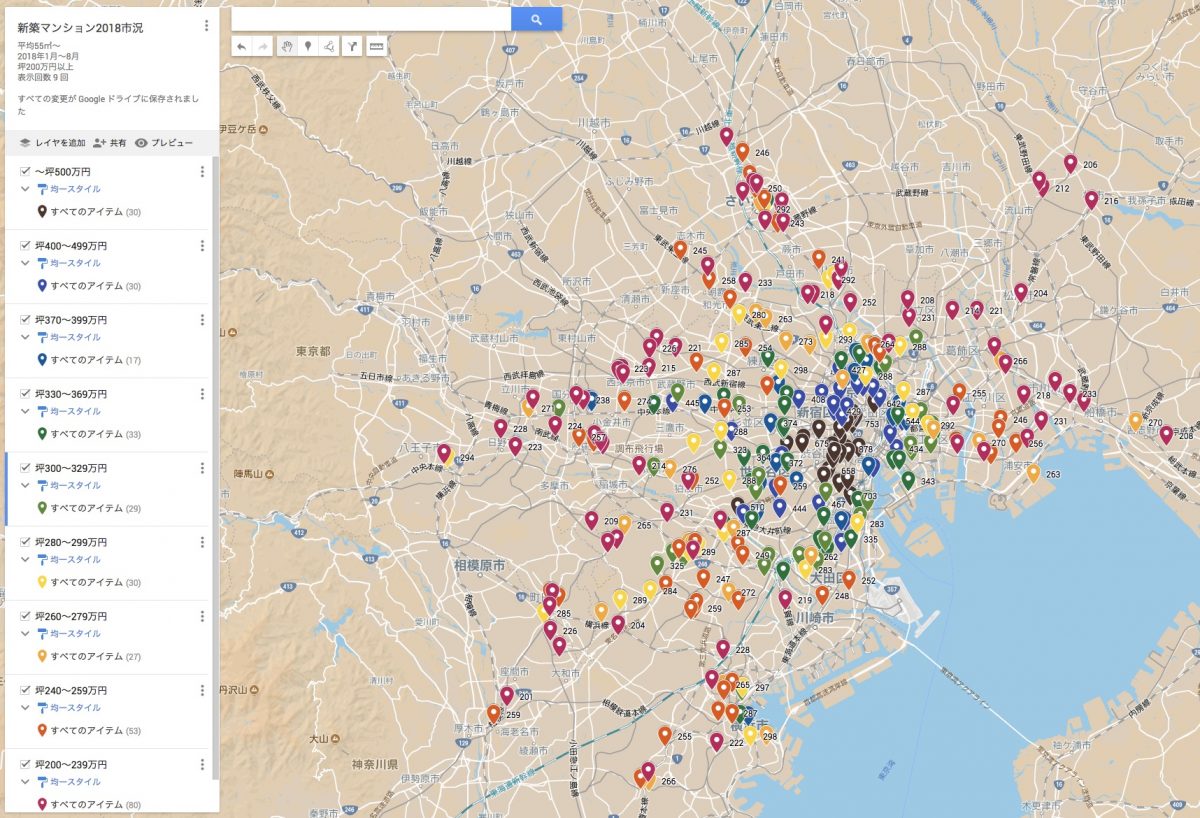Click the magenta map pin labeled 206
Screen dimensions: 1200x818
1070,163
